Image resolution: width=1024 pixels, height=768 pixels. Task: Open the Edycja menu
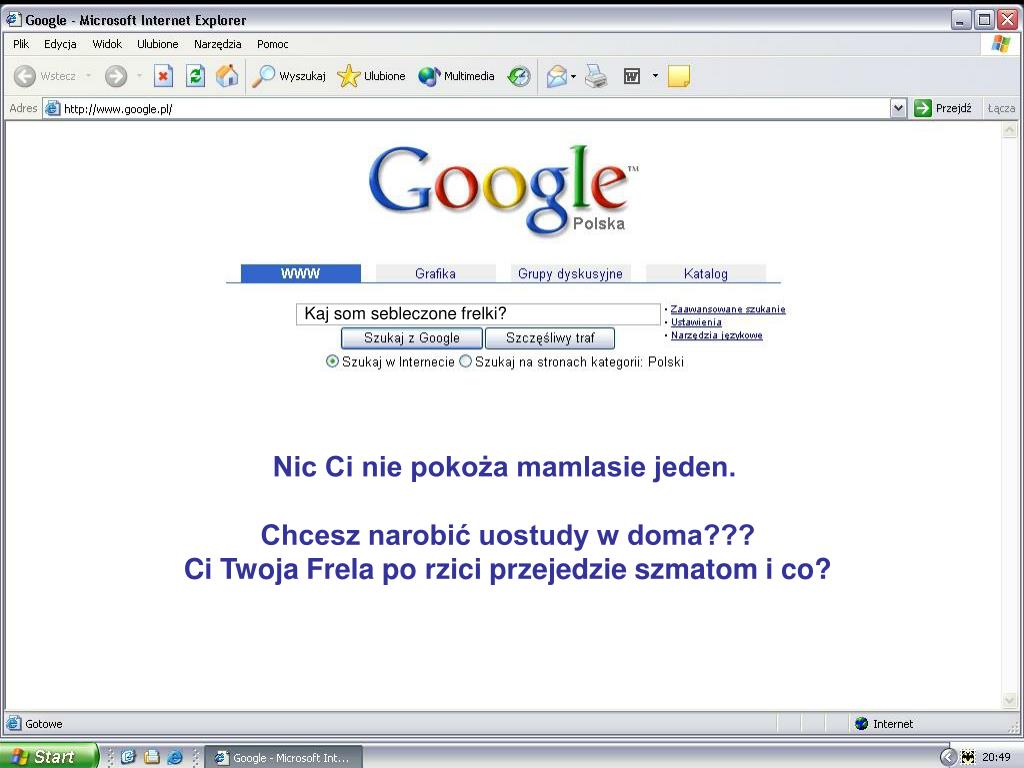tap(60, 44)
